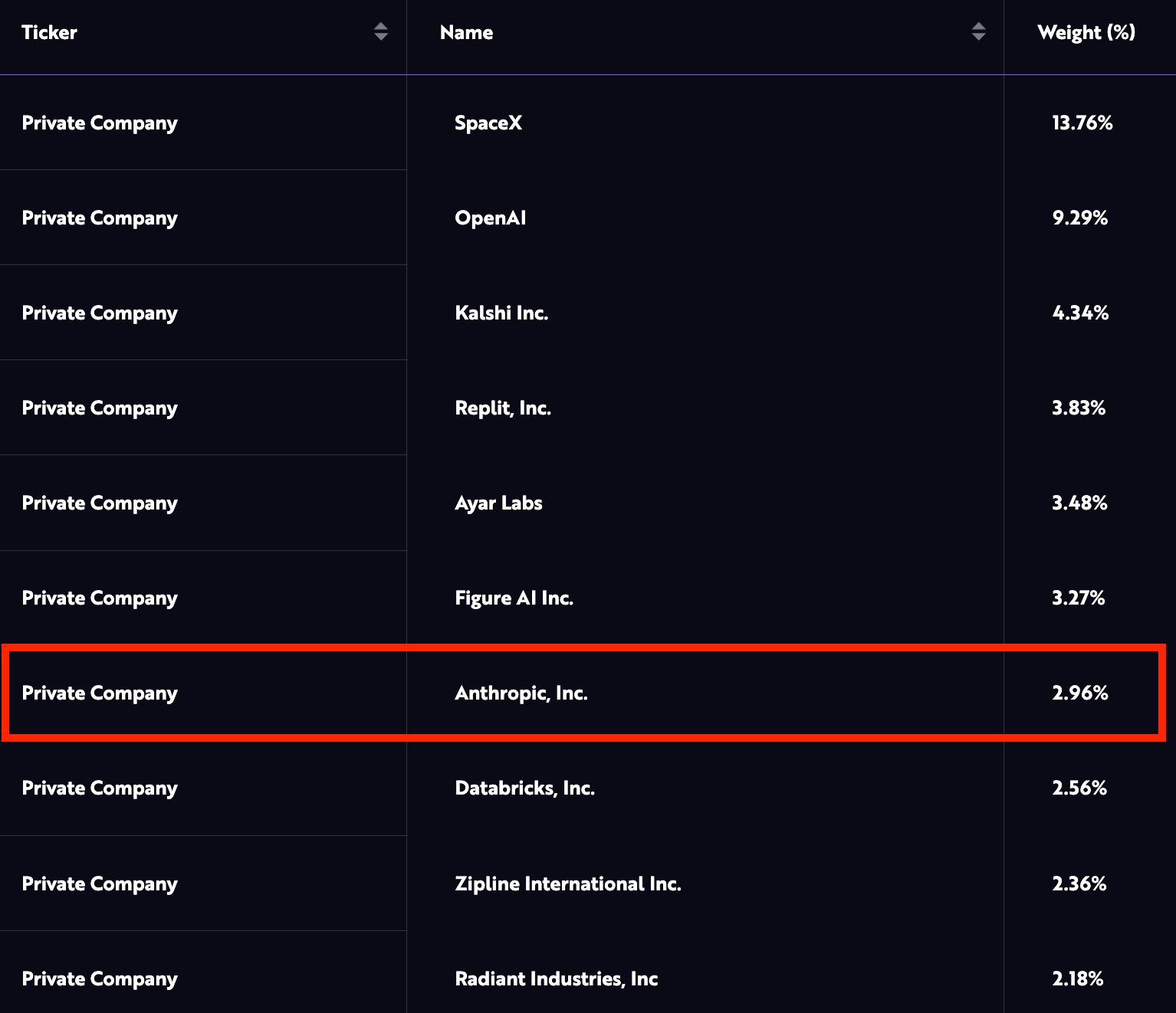The image size is (1176, 1013).
Task: Click Private Company ticker in OpenAI row
Action: (100, 218)
